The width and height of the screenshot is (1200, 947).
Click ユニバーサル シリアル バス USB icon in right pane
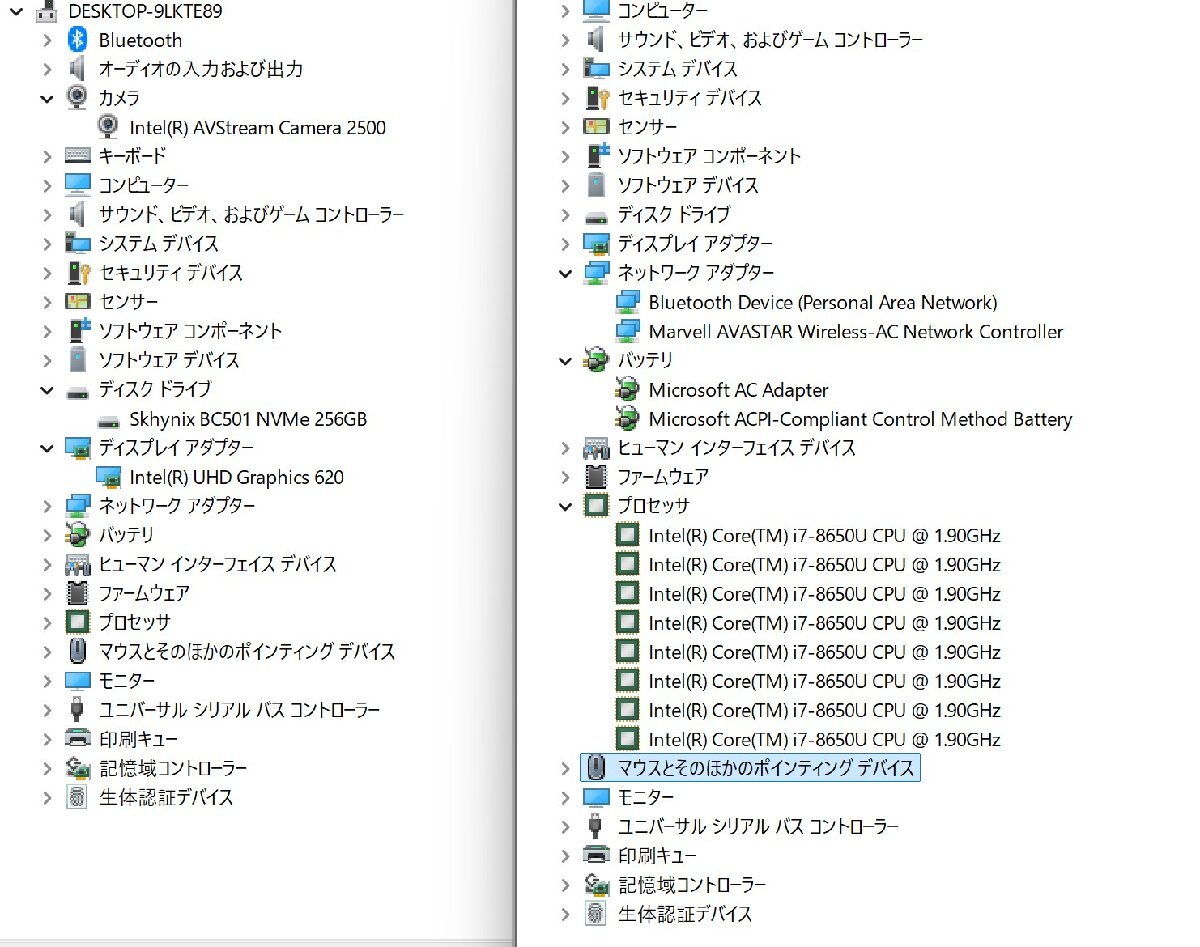[x=596, y=826]
